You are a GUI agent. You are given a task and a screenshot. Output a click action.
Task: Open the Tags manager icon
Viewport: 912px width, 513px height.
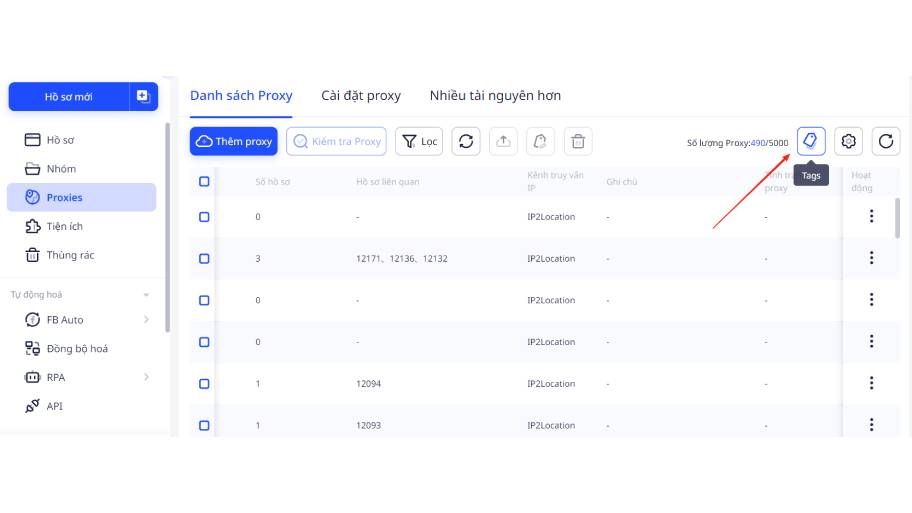pos(811,141)
